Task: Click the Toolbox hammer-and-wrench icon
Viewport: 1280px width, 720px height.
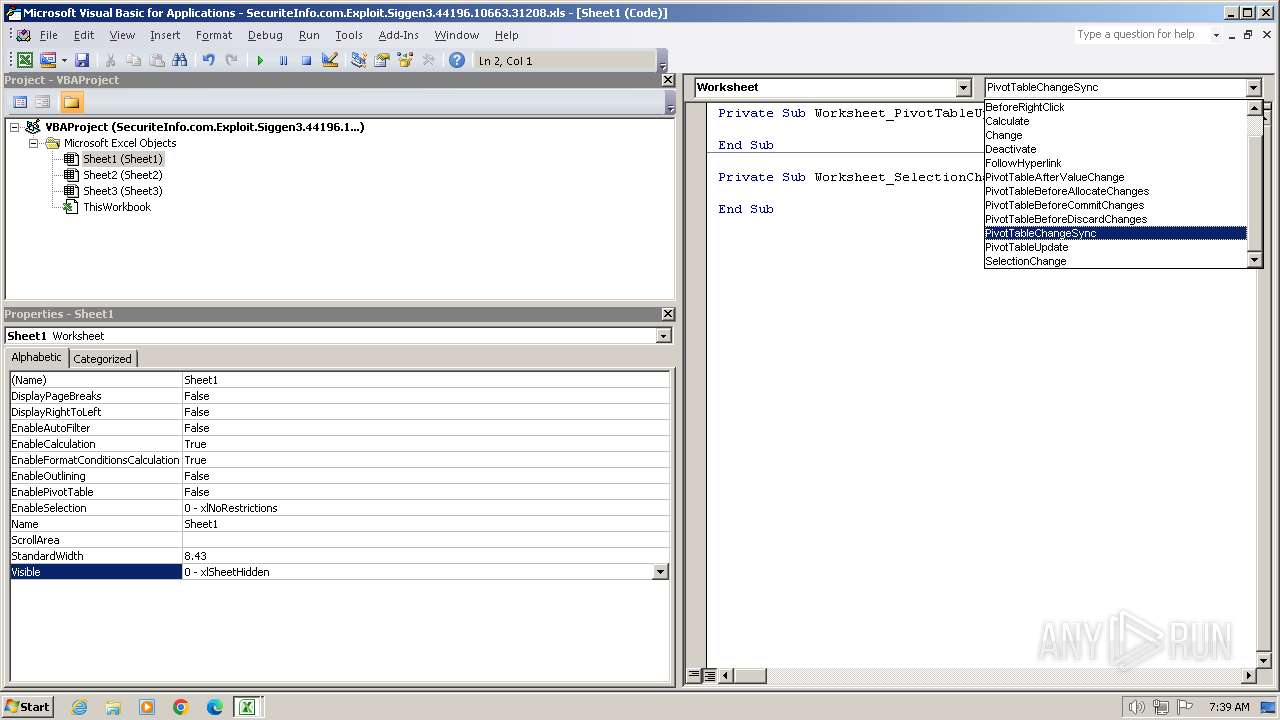Action: pyautogui.click(x=428, y=60)
